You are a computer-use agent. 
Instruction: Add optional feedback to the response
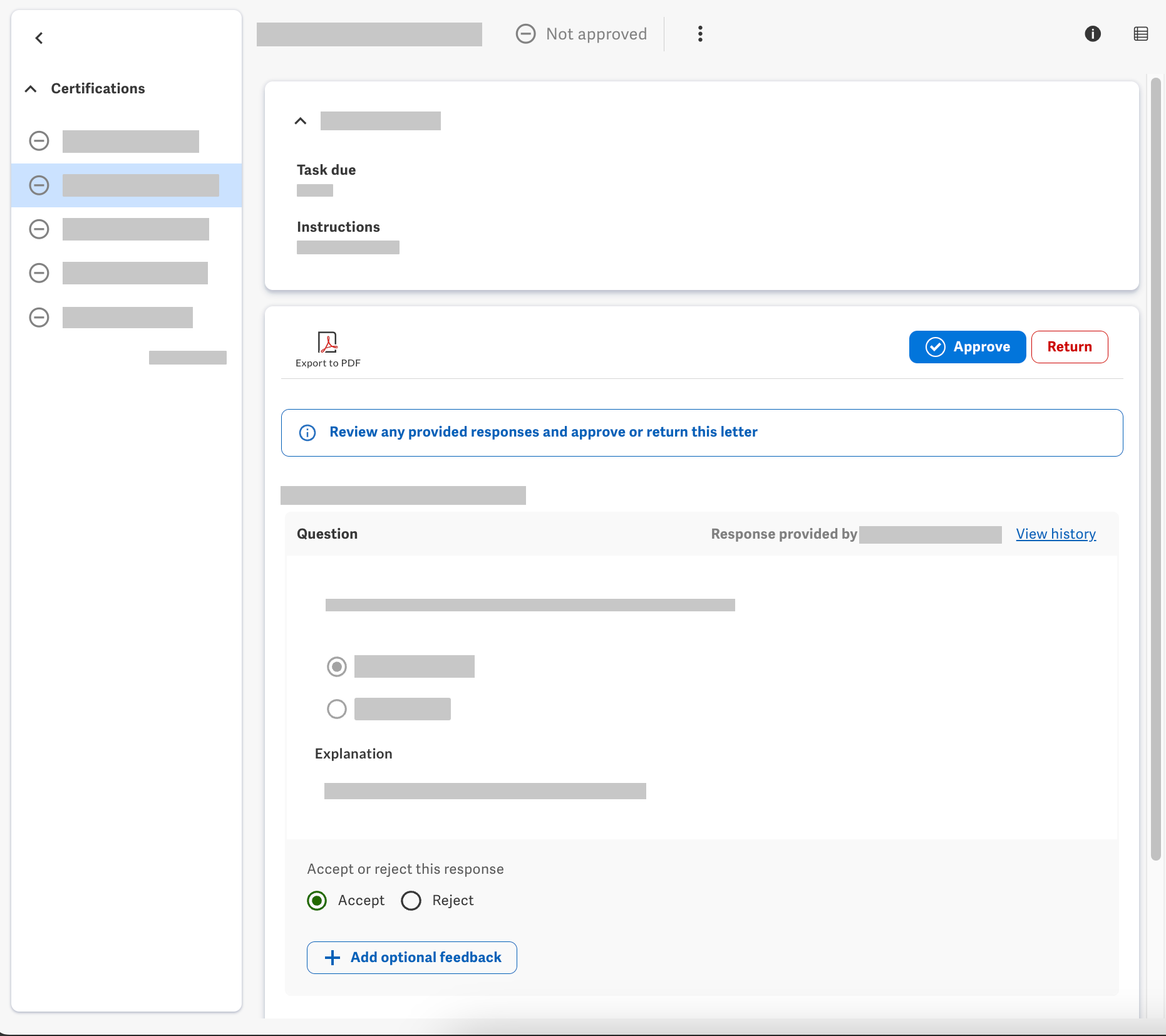click(x=411, y=957)
